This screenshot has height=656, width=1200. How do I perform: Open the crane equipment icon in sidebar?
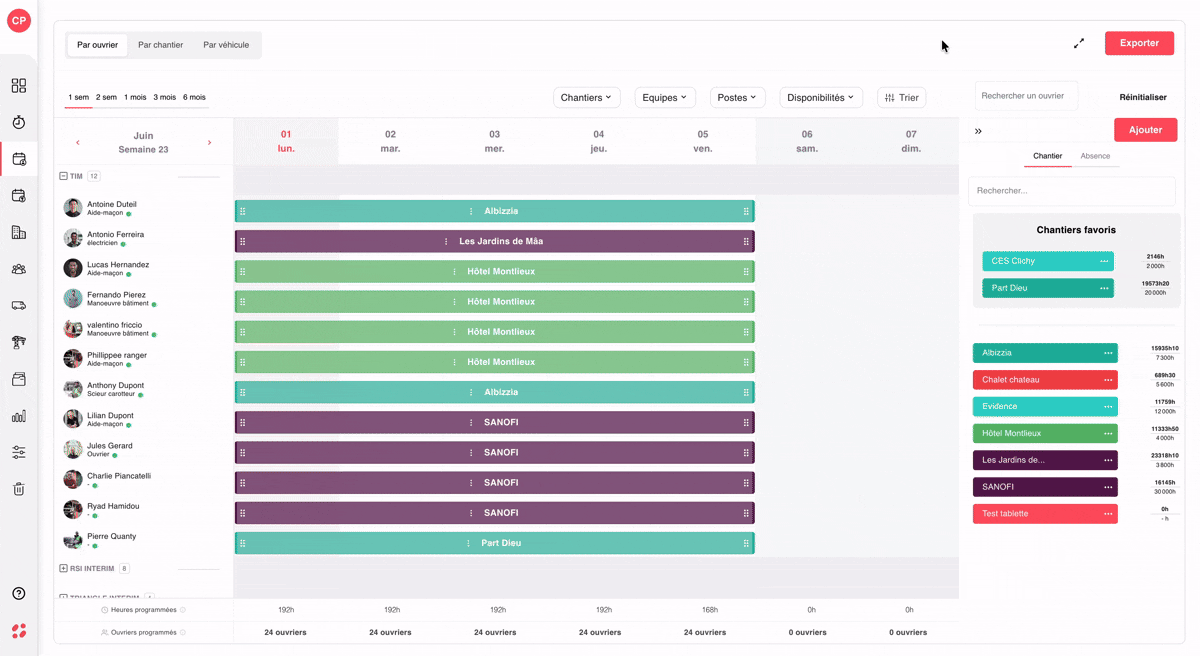pos(19,342)
